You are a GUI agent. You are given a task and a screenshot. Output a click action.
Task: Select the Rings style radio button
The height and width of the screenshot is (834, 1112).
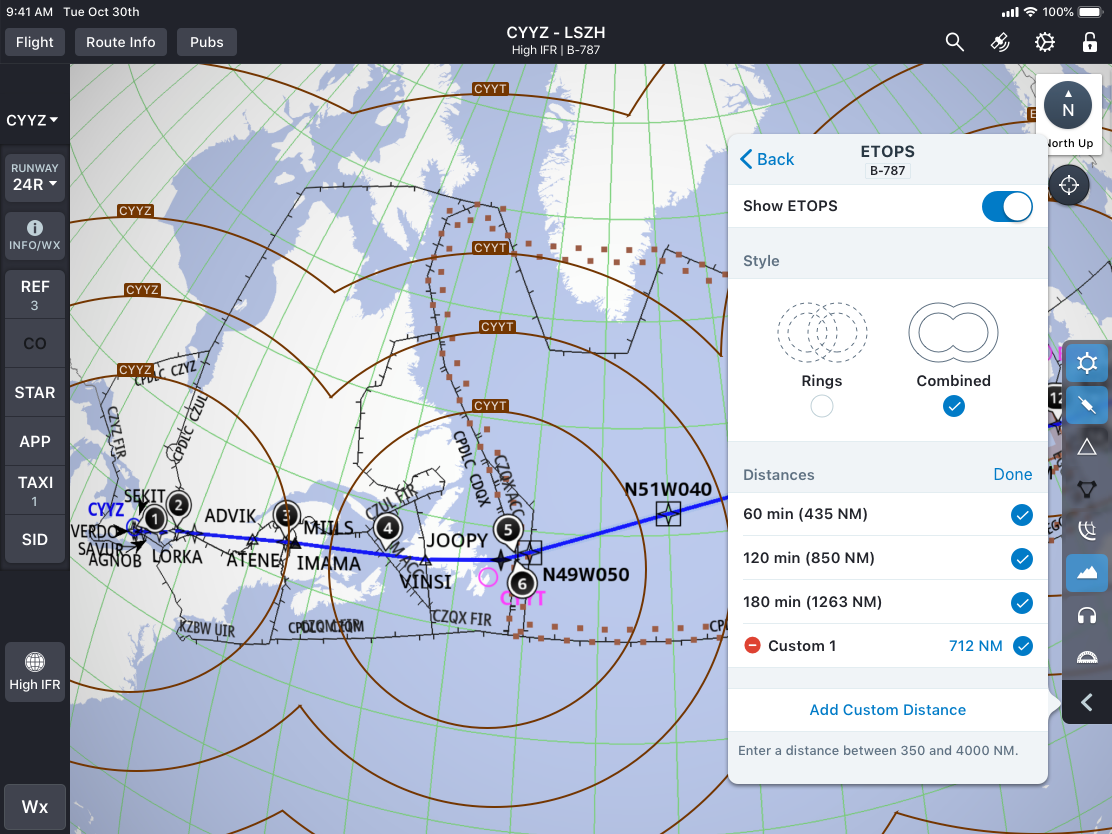822,406
